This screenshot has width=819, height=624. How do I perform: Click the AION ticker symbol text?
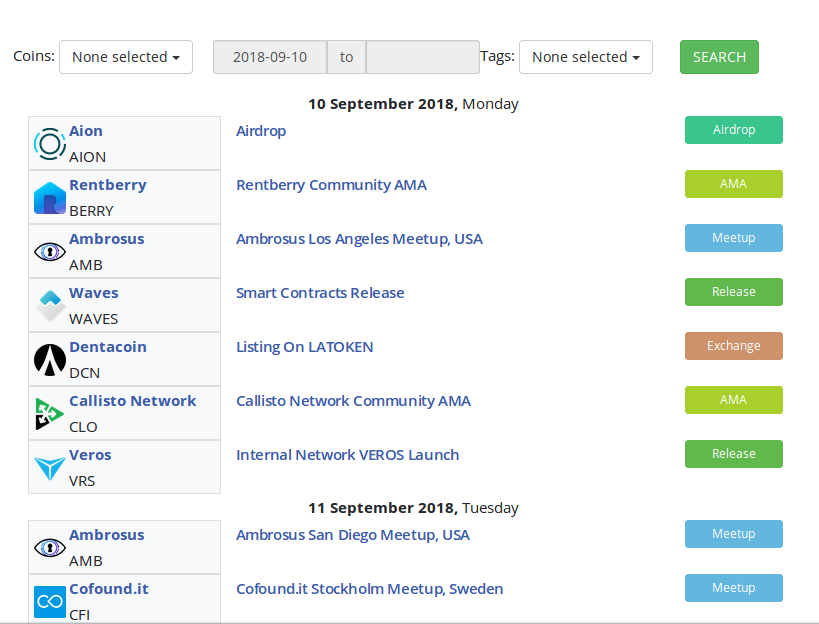pos(87,157)
